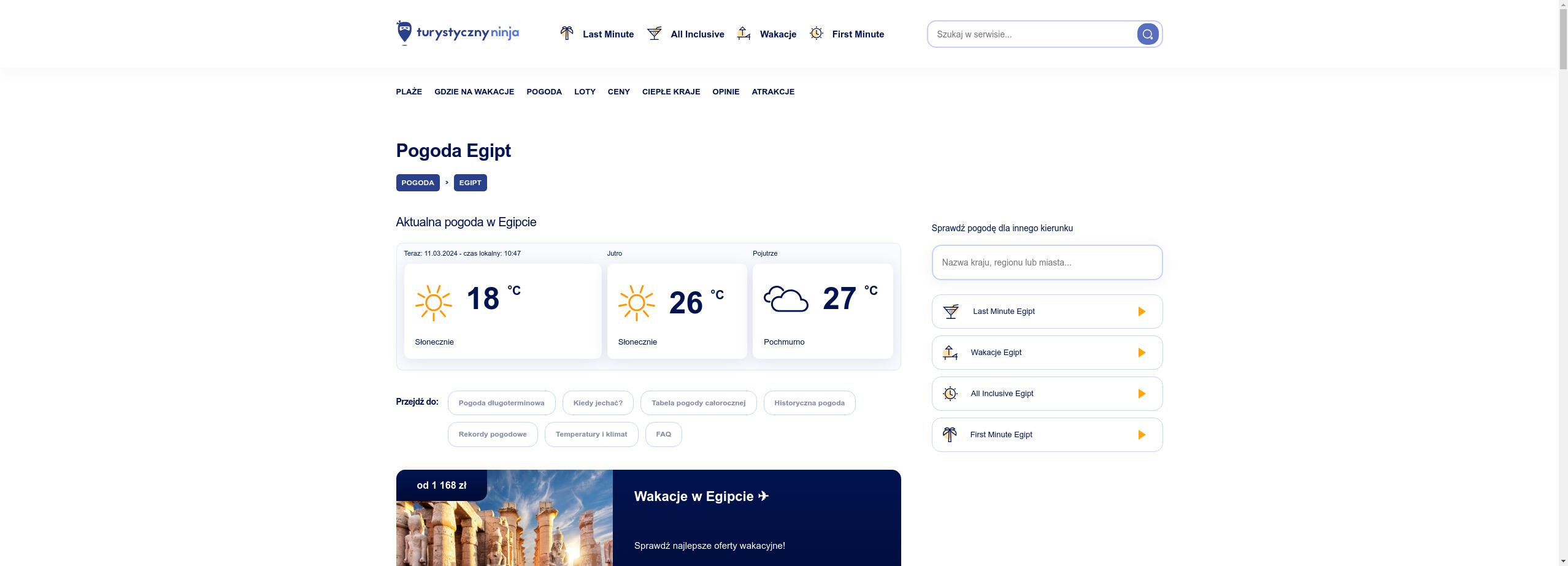Open the Wakacje Egipt sidebar link

[996, 353]
